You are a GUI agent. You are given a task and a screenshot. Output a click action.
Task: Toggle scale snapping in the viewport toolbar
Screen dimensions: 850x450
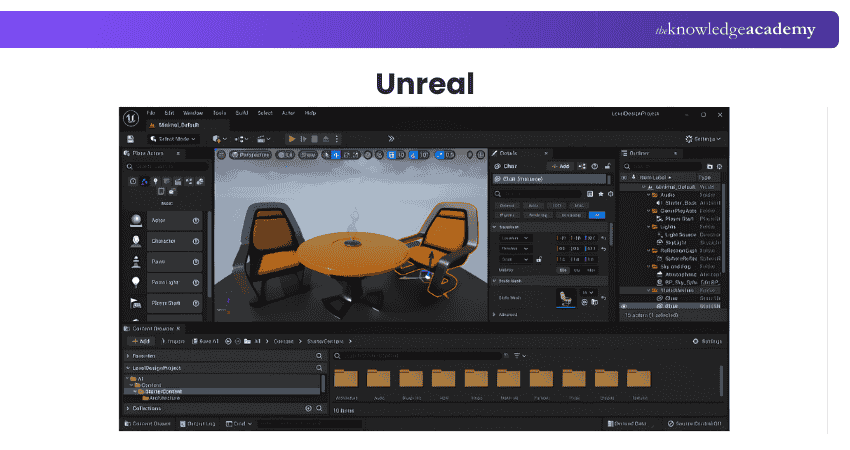click(440, 155)
